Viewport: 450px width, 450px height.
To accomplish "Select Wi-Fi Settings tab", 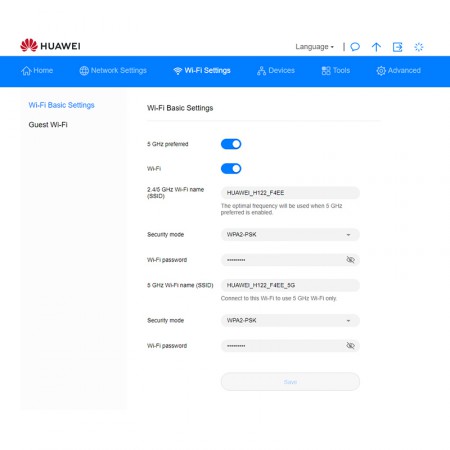I will (x=202, y=71).
